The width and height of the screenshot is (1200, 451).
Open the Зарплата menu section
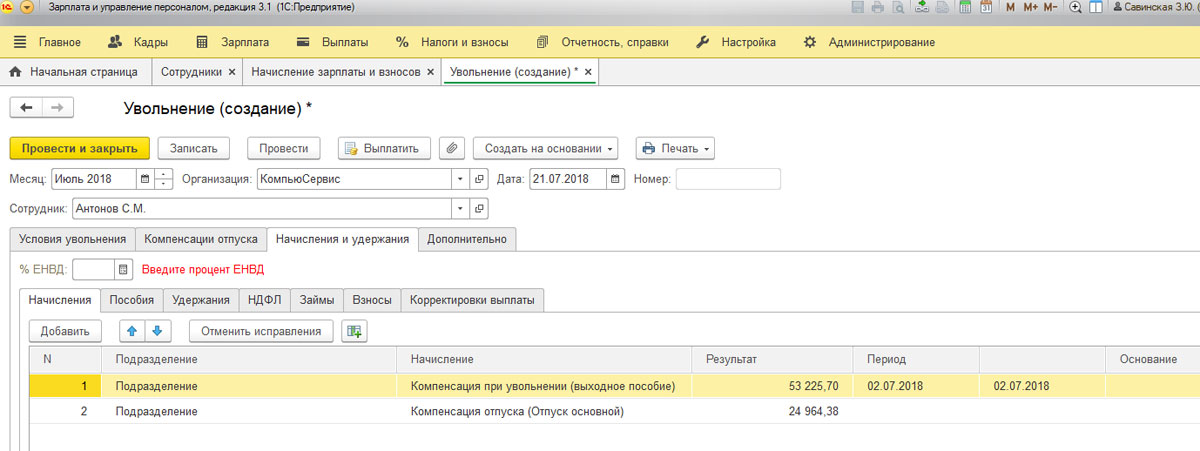coord(233,42)
